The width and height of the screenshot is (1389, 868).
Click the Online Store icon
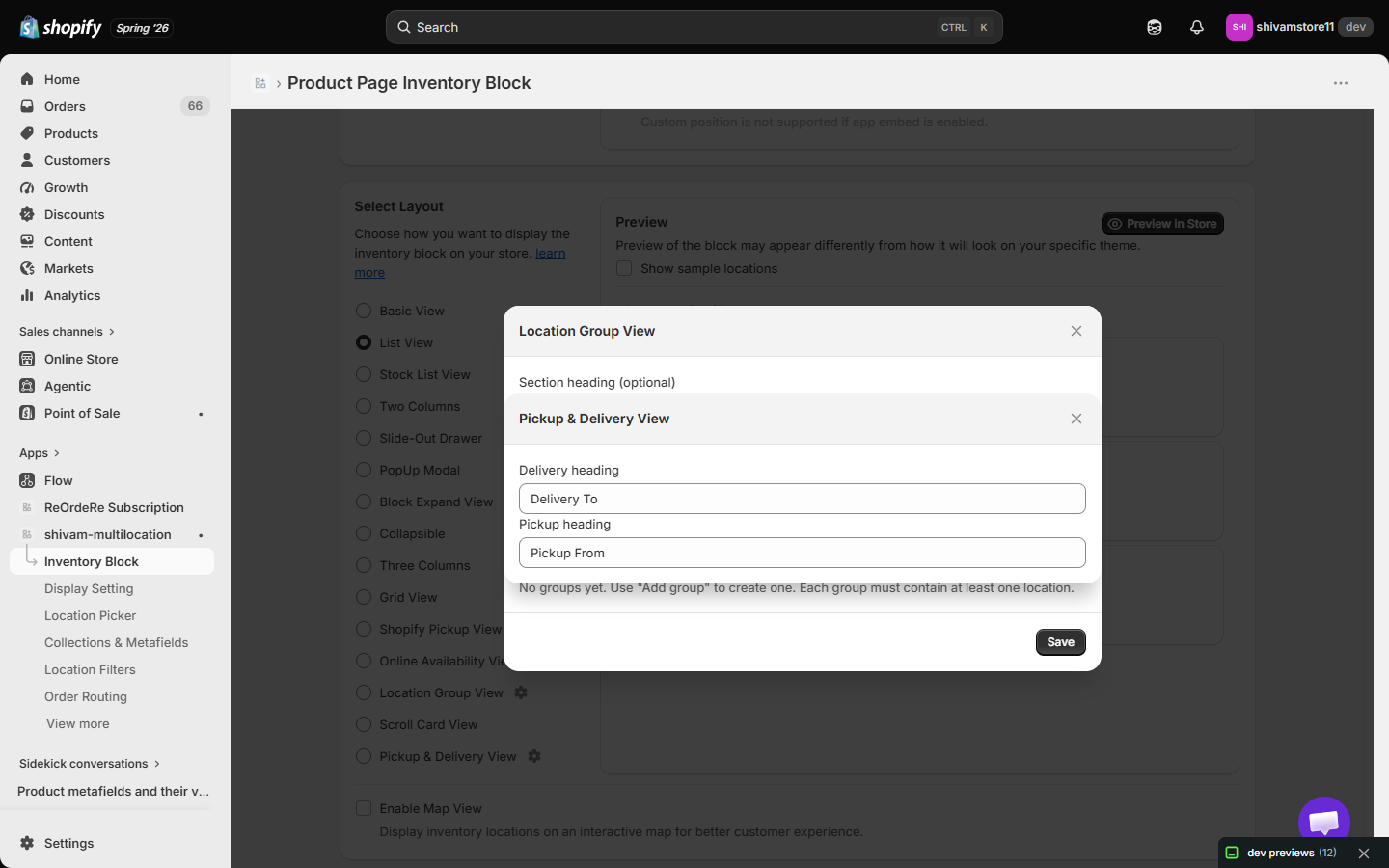pos(27,359)
